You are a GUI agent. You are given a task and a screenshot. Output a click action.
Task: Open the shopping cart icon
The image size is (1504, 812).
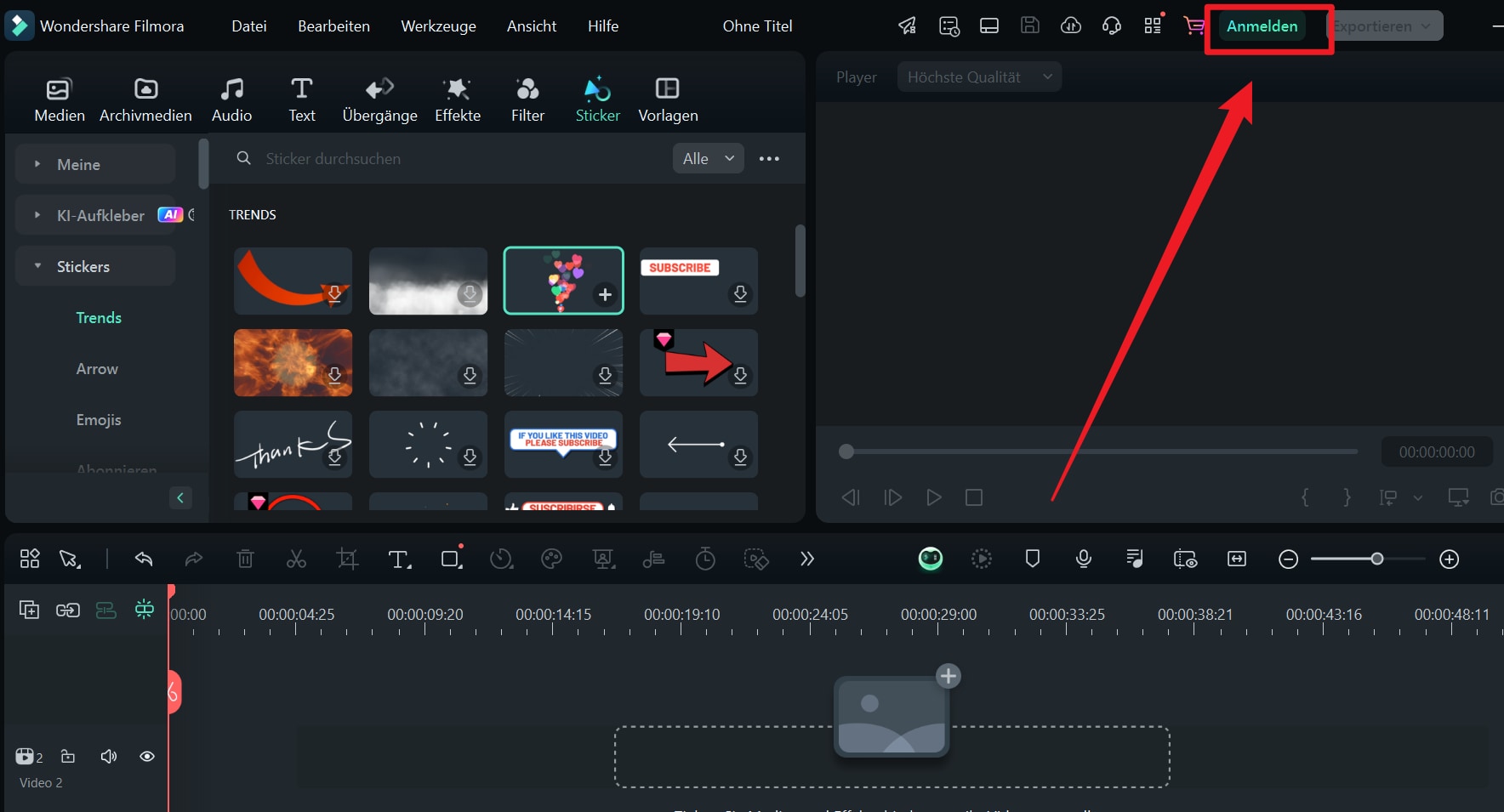(x=1194, y=26)
